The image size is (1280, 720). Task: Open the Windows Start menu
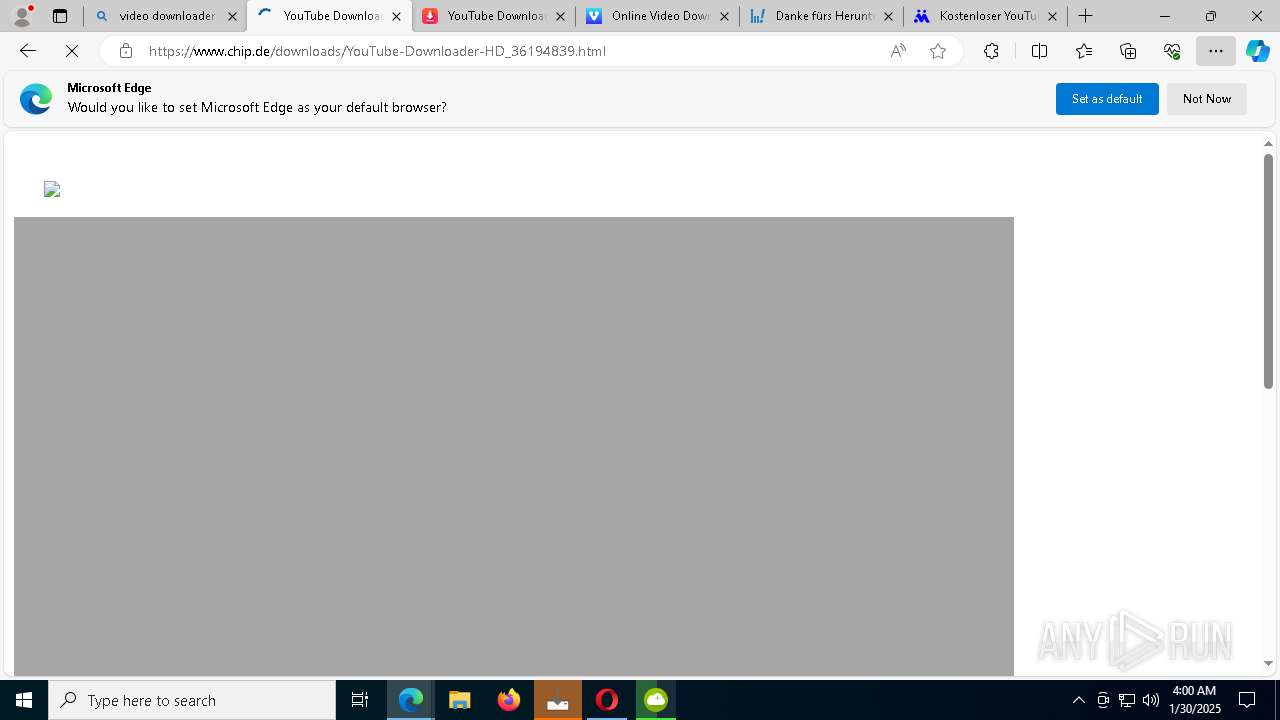click(x=24, y=700)
